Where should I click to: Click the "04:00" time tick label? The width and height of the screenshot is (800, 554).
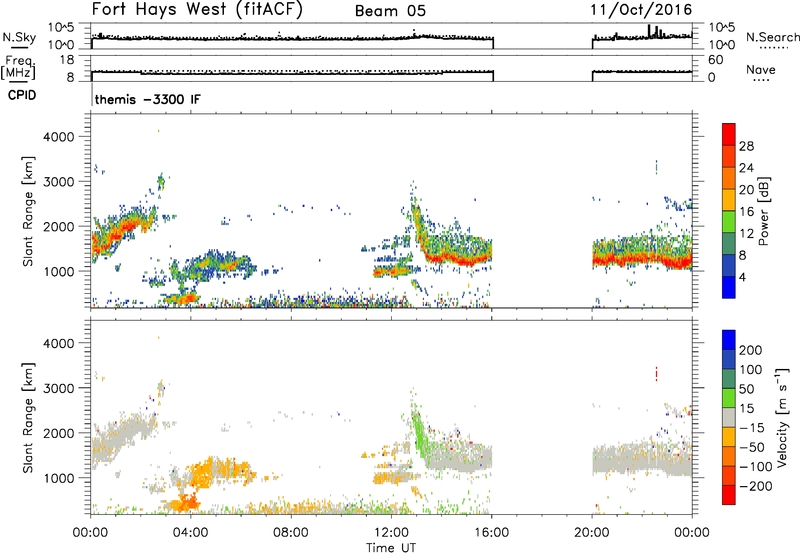point(191,533)
